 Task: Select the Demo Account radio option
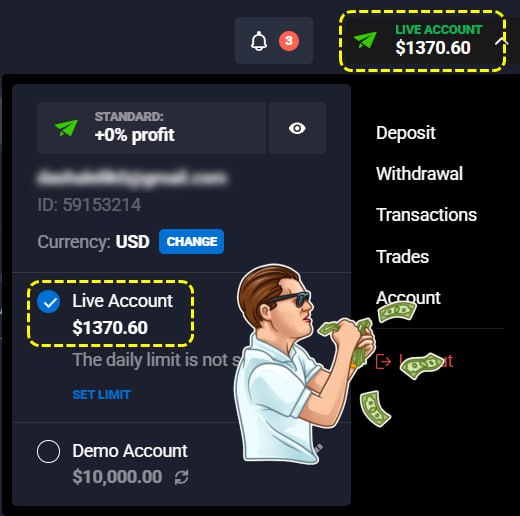[x=49, y=451]
